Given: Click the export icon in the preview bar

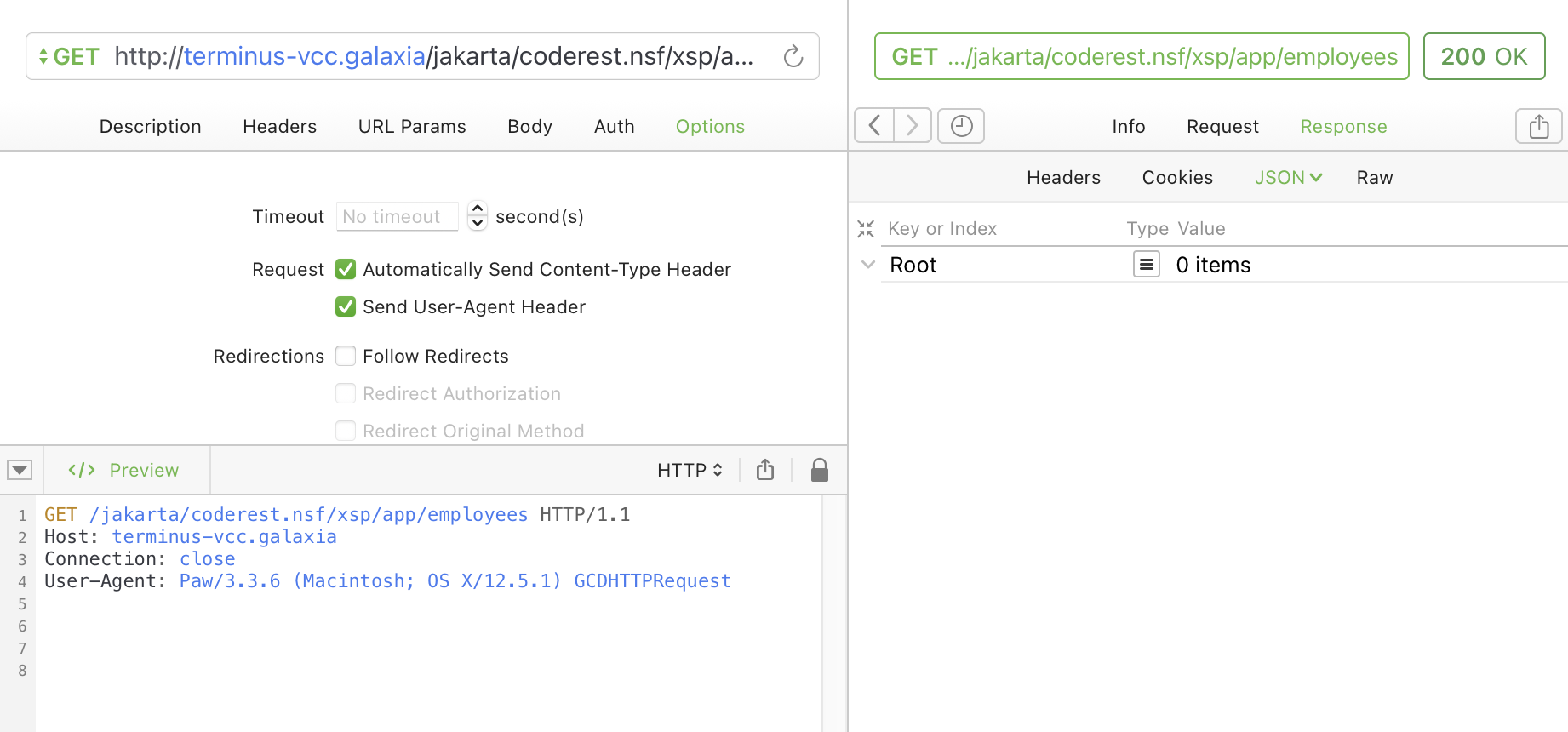Looking at the screenshot, I should pos(765,470).
